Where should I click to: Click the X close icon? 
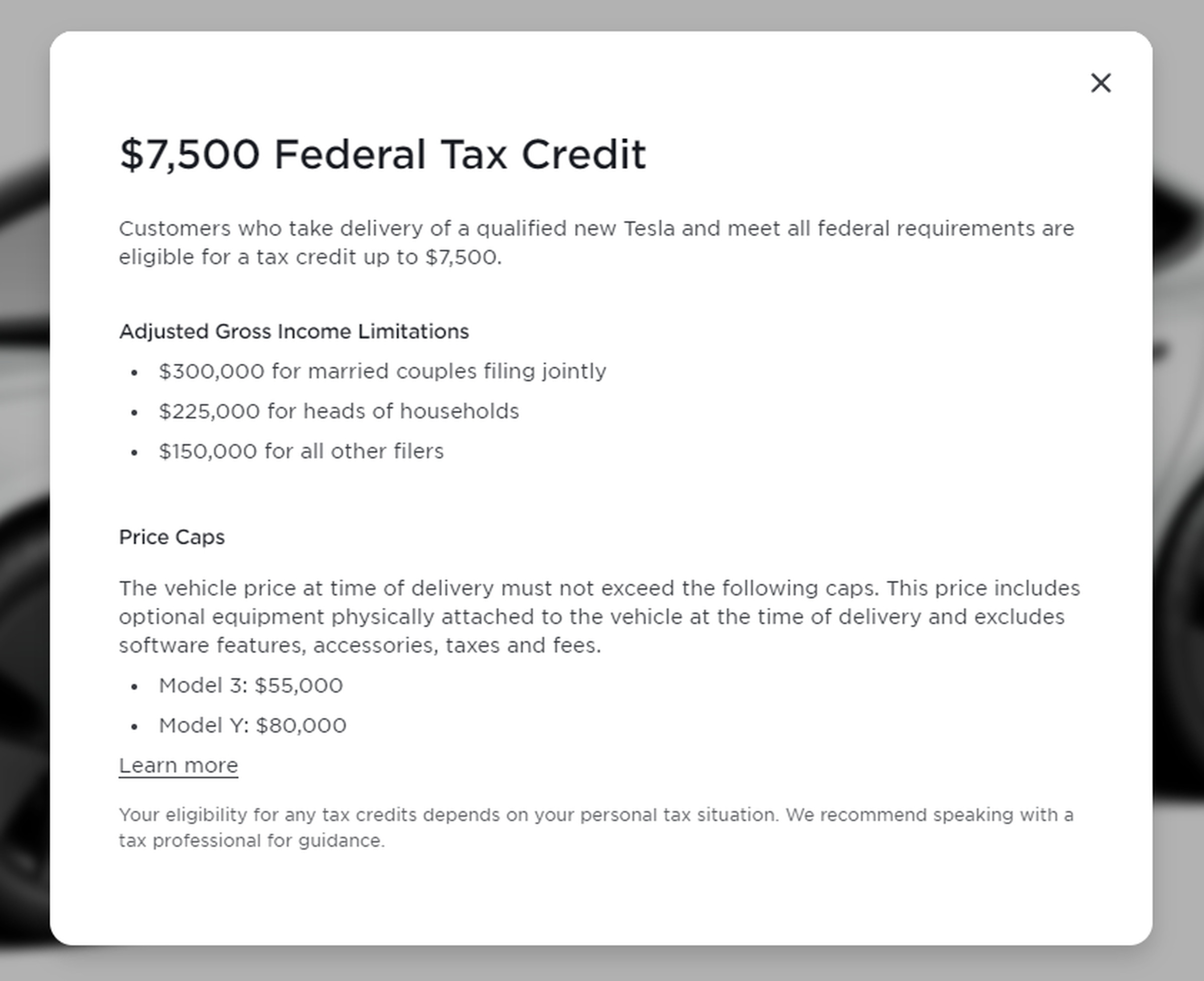coord(1101,83)
